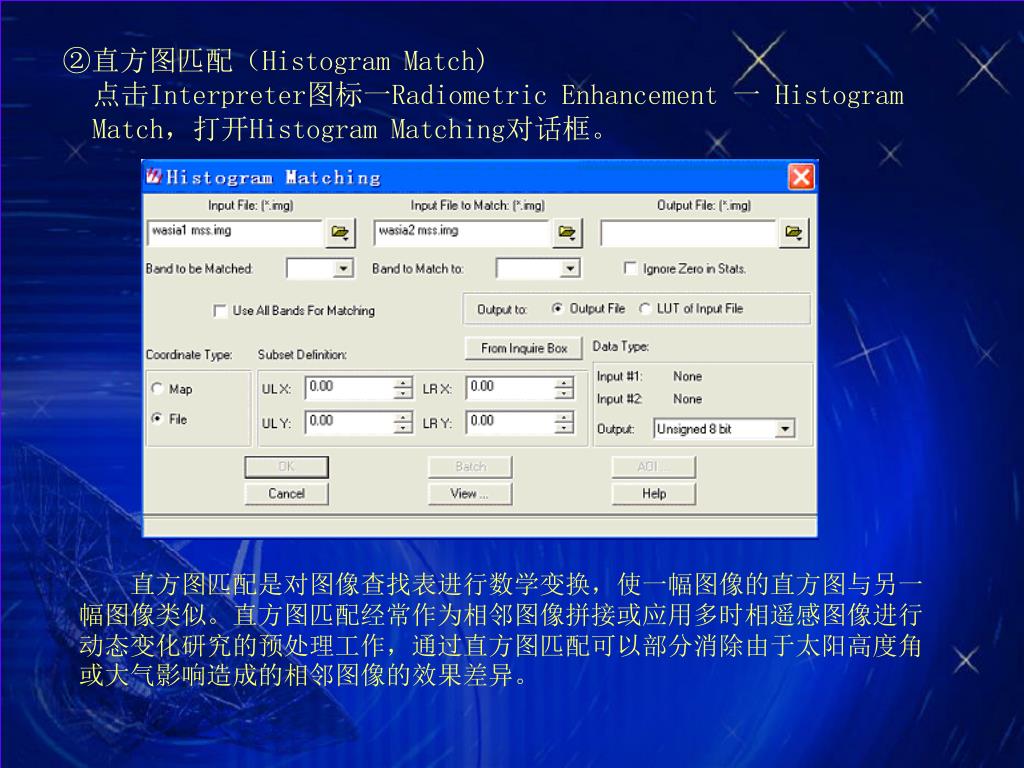1024x768 pixels.
Task: Choose File coordinate type
Action: 157,419
